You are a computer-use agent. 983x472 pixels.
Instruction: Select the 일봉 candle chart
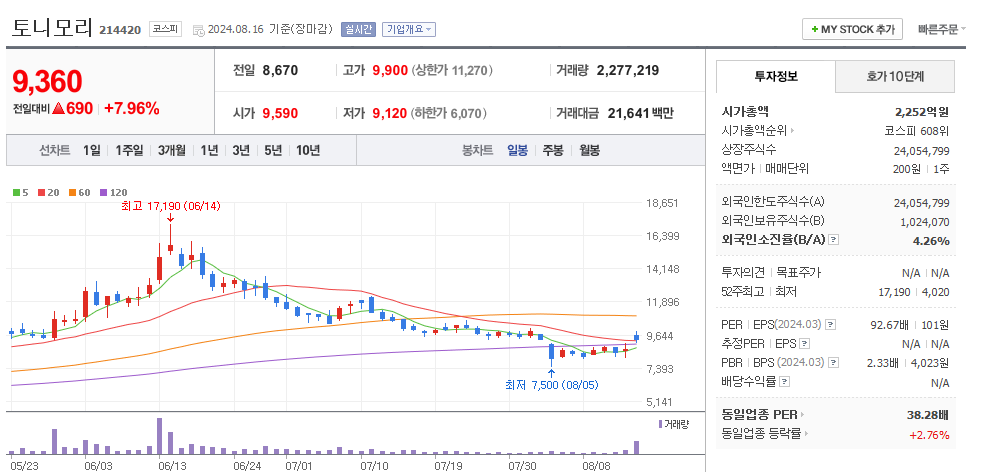point(517,150)
